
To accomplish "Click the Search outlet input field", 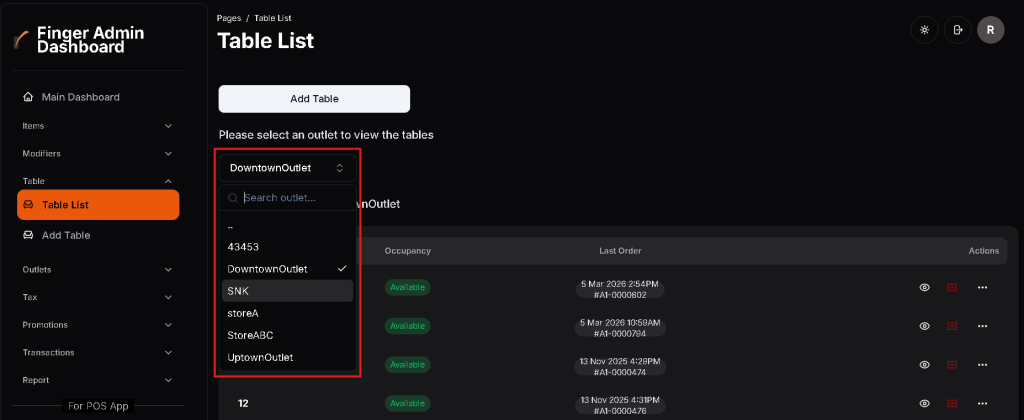I will point(295,198).
